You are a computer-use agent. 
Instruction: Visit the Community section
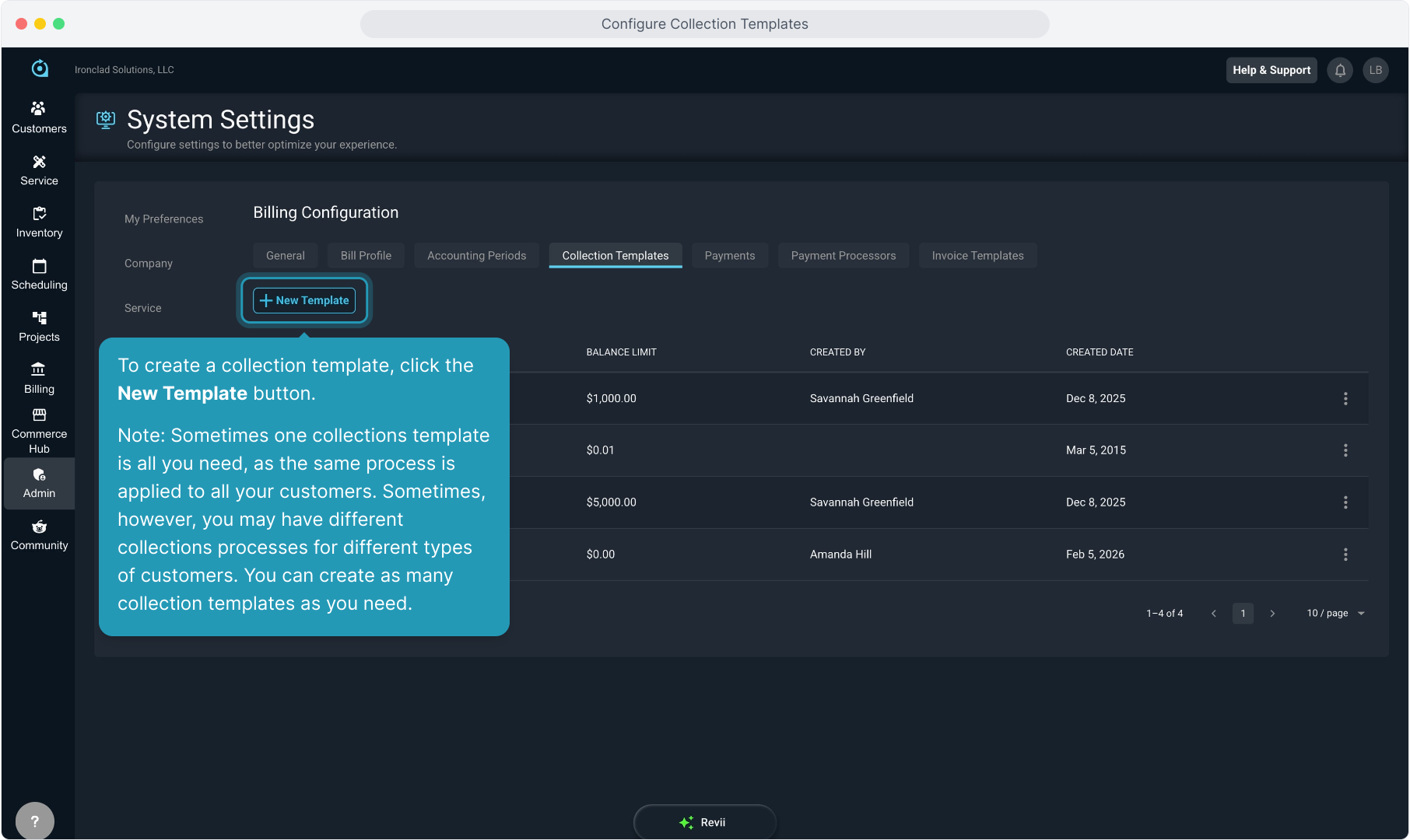[x=39, y=535]
